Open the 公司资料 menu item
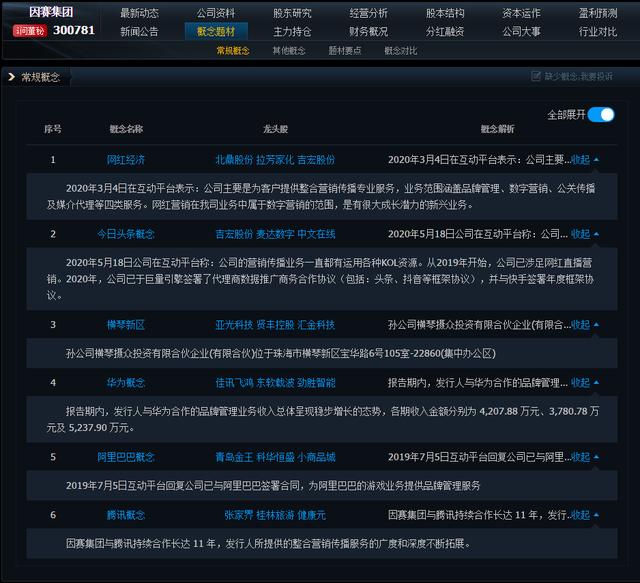The width and height of the screenshot is (640, 583). pyautogui.click(x=216, y=13)
